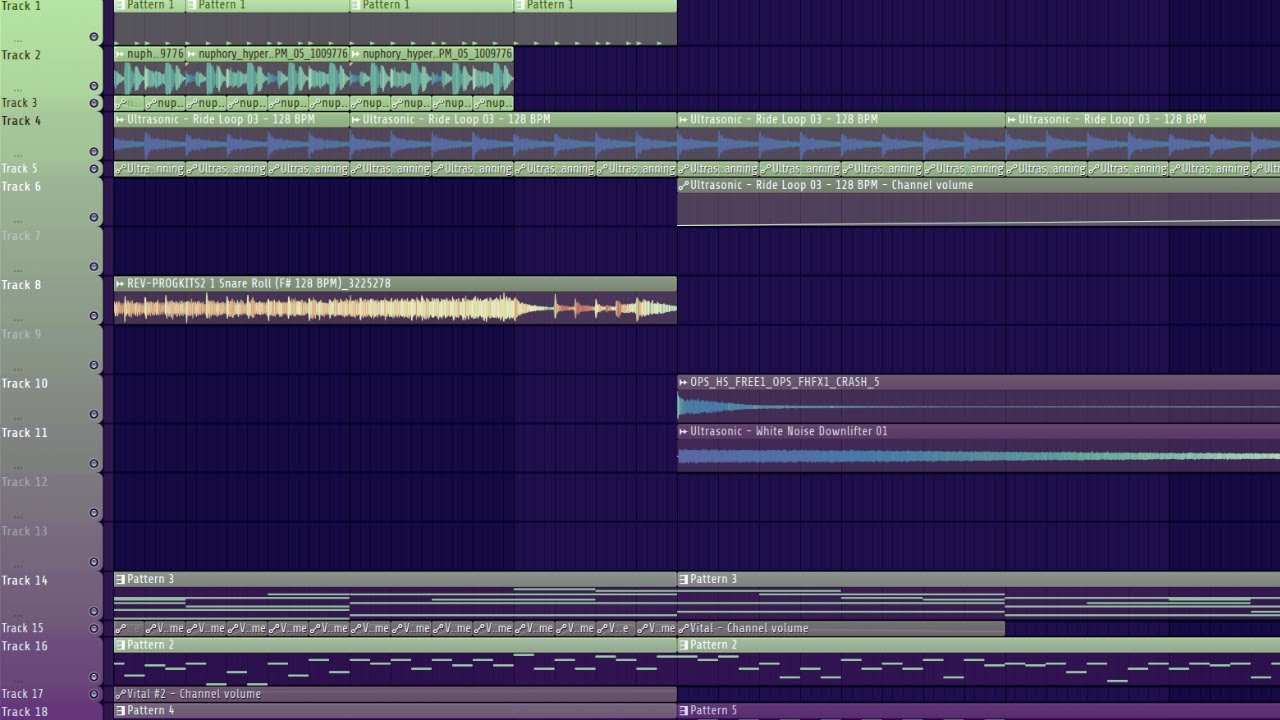The width and height of the screenshot is (1280, 720).
Task: Toggle Track 10 mute dot
Action: coord(94,415)
